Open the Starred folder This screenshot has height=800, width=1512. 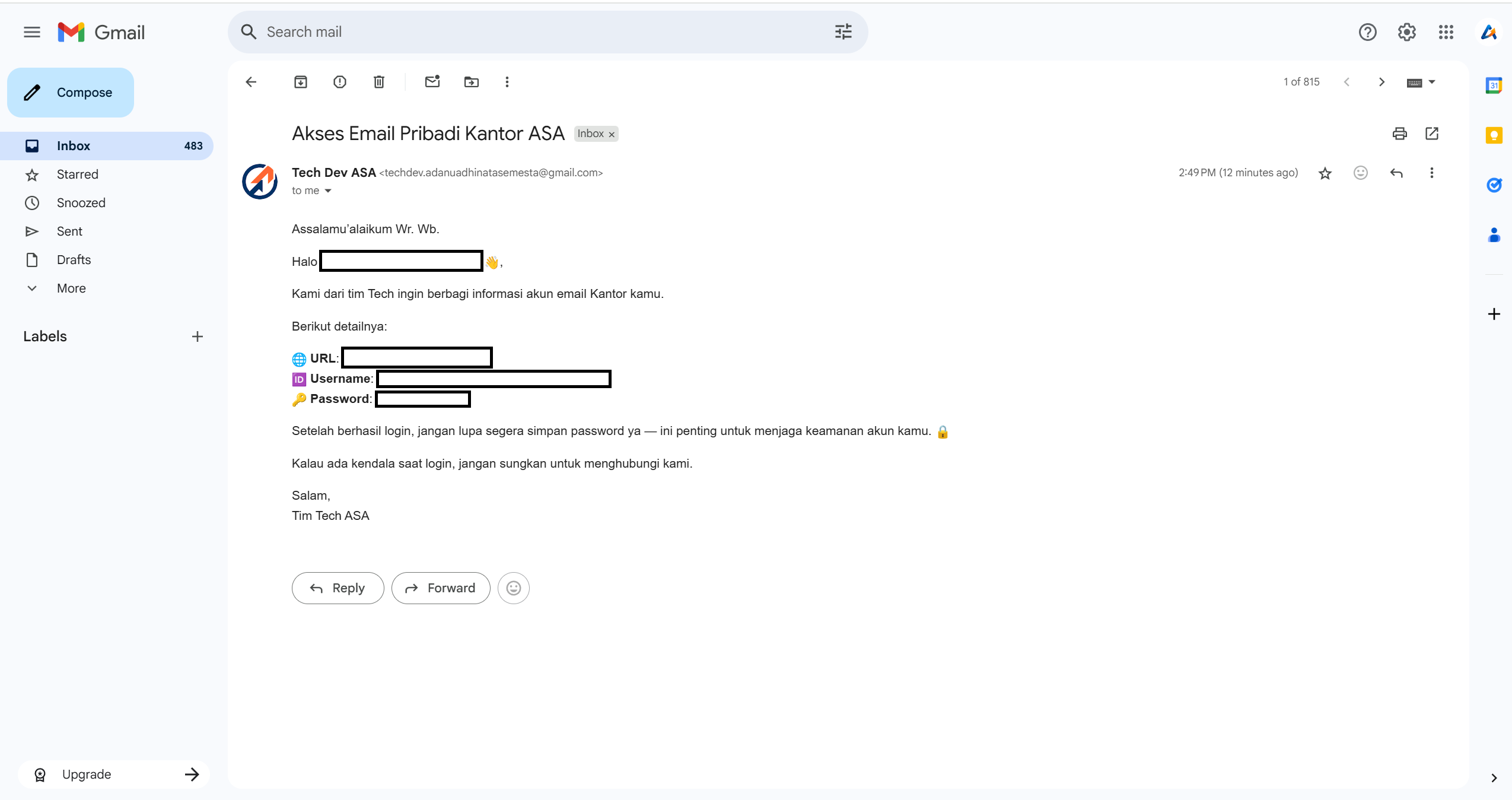(x=77, y=174)
